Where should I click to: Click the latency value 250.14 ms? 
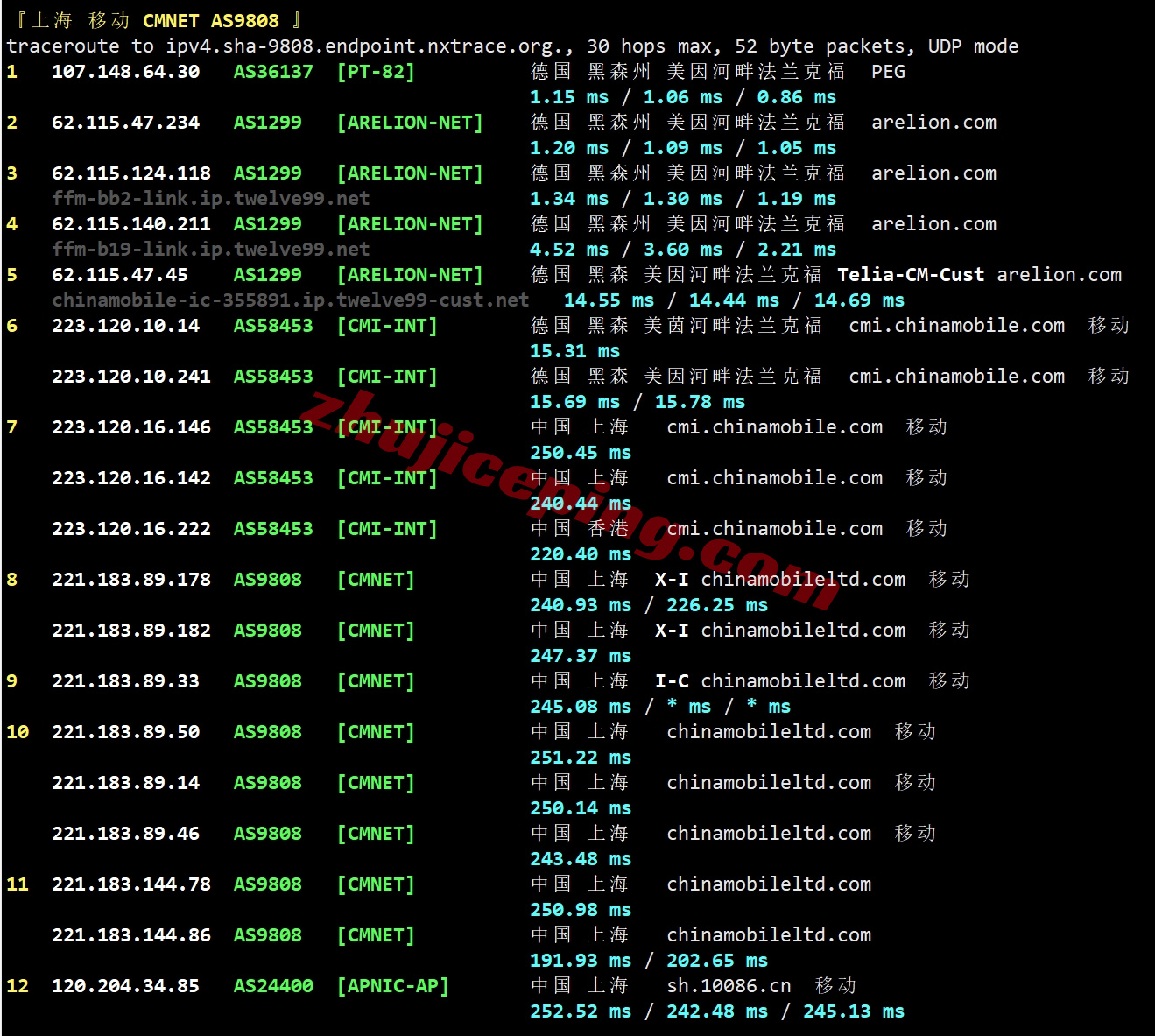pos(581,808)
